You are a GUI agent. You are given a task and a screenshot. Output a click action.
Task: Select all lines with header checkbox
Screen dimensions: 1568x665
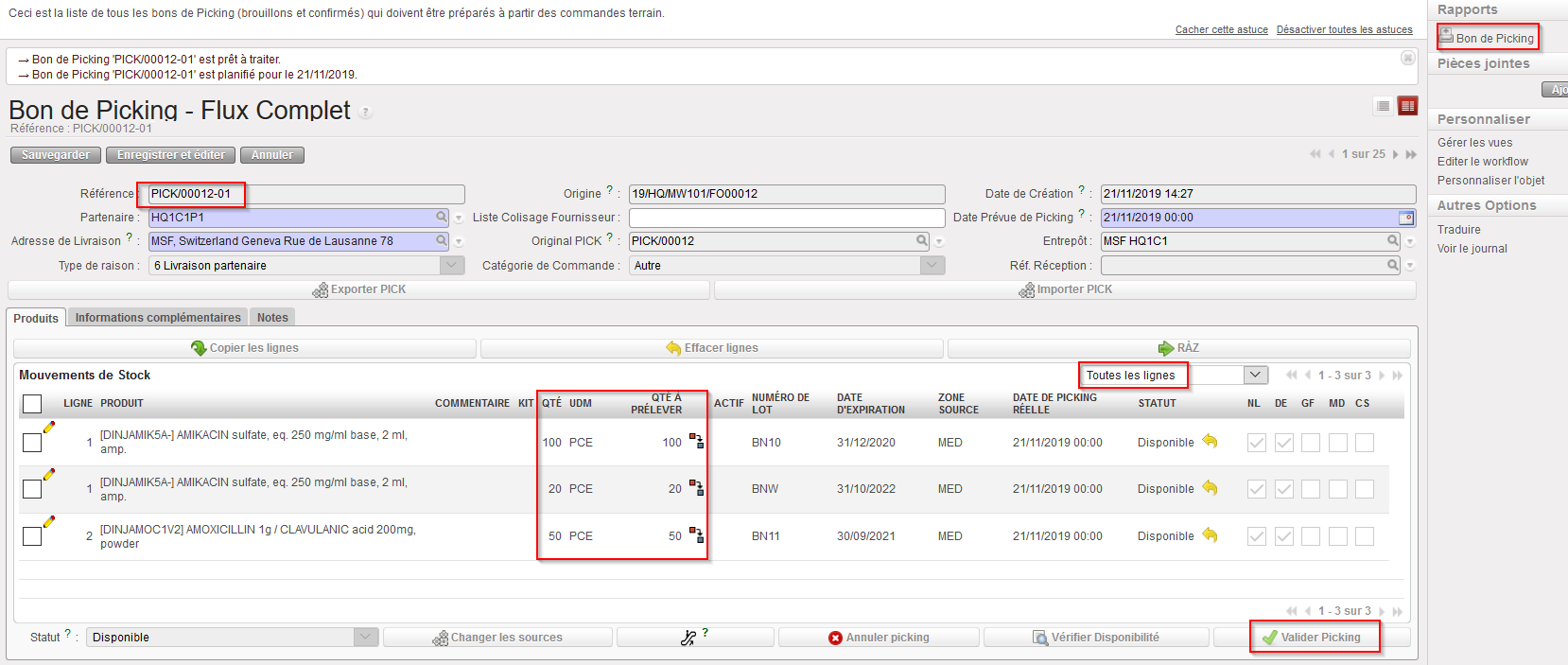pos(32,404)
